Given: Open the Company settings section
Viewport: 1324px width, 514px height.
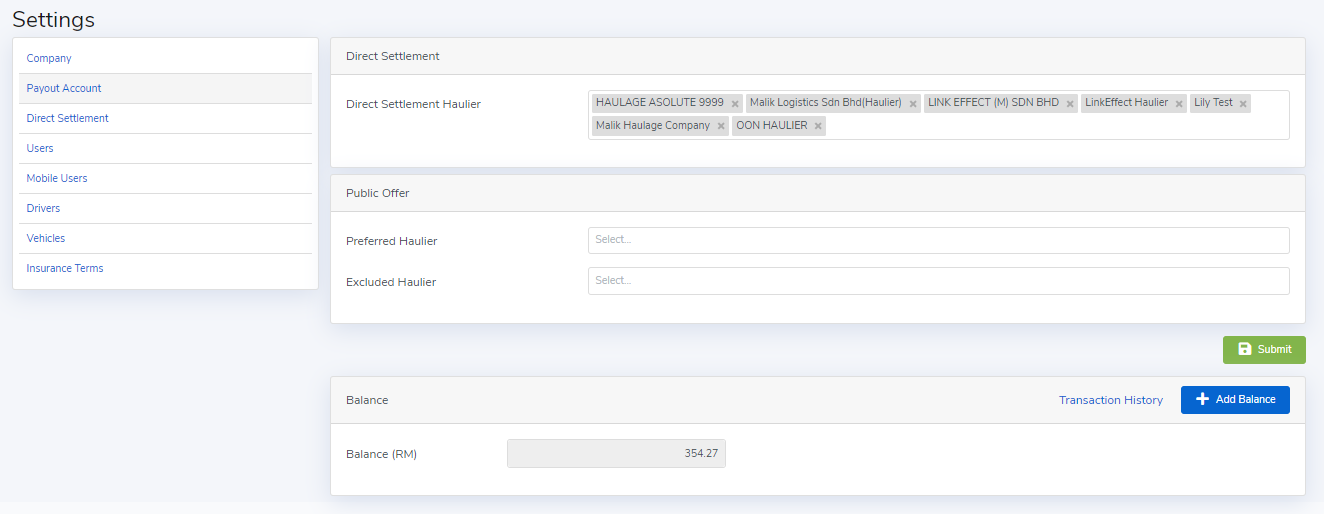Looking at the screenshot, I should tap(49, 59).
